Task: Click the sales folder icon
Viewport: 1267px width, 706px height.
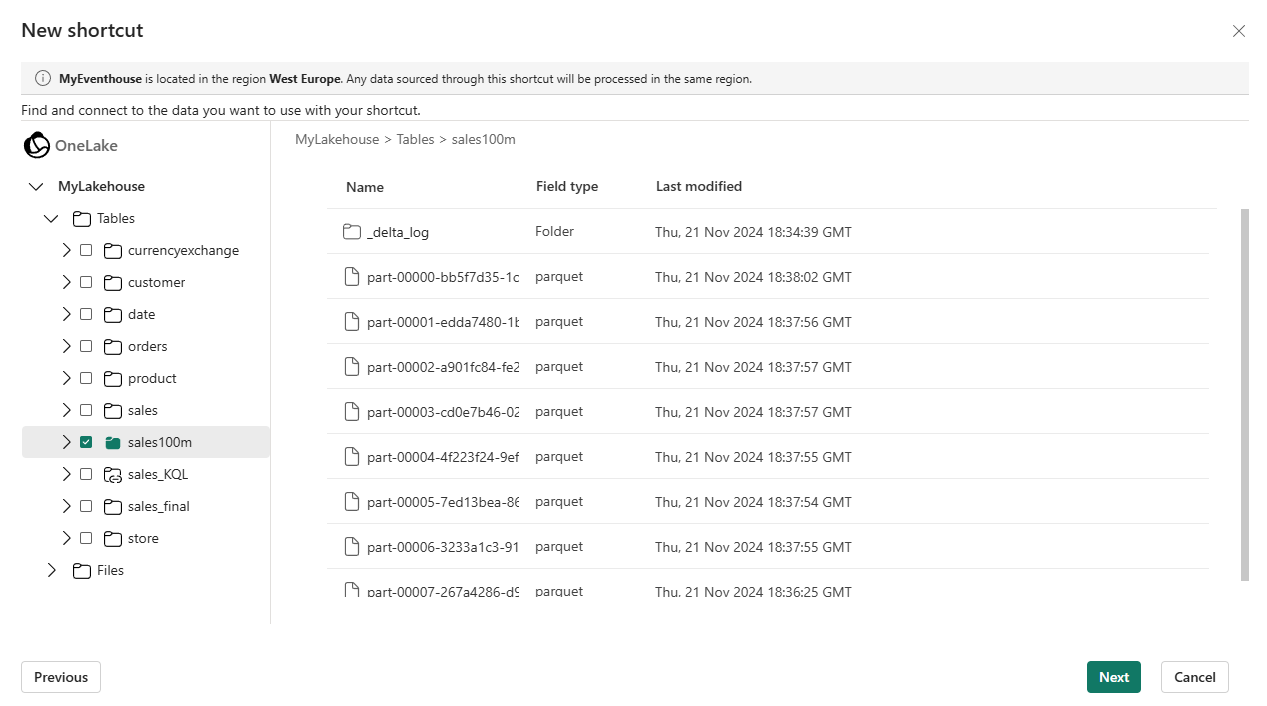Action: (112, 410)
